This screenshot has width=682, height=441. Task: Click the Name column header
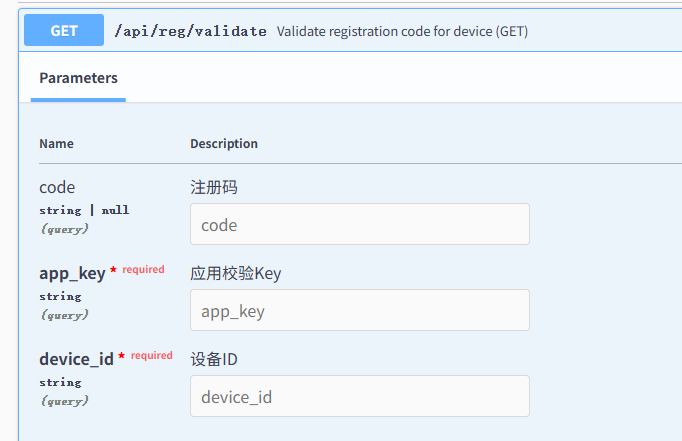click(56, 143)
